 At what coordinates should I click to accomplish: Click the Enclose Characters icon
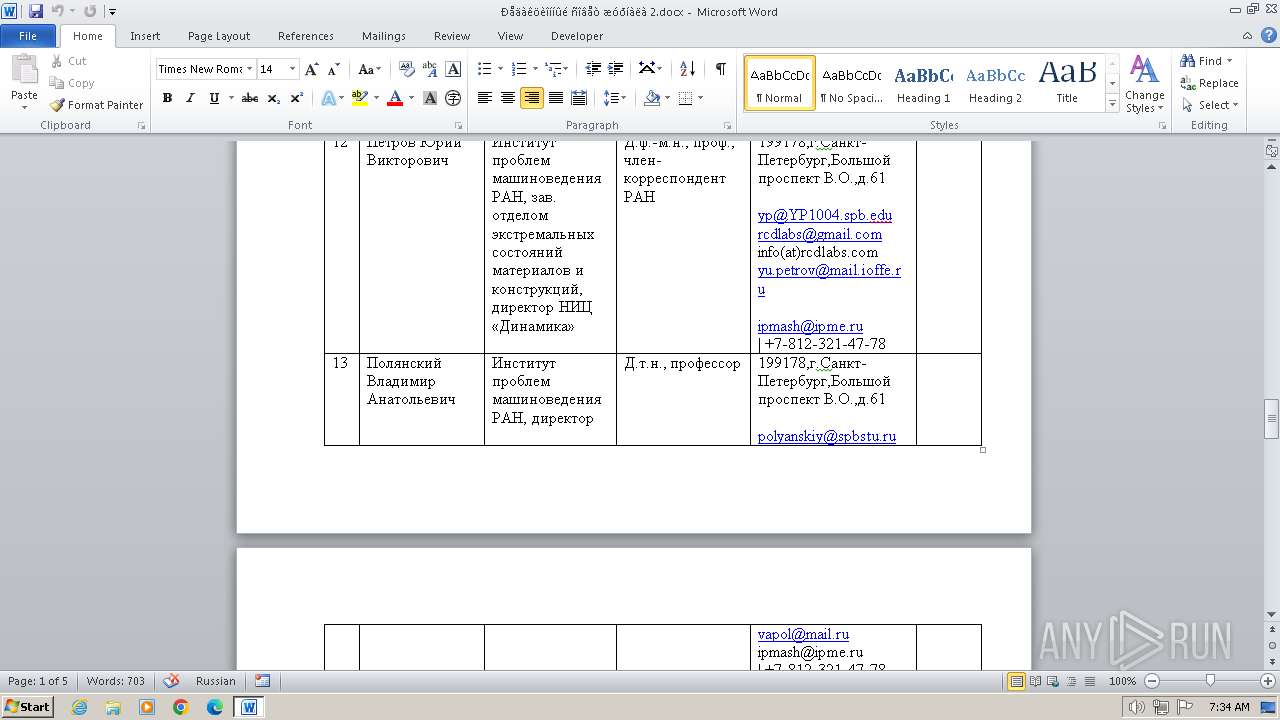(x=453, y=98)
